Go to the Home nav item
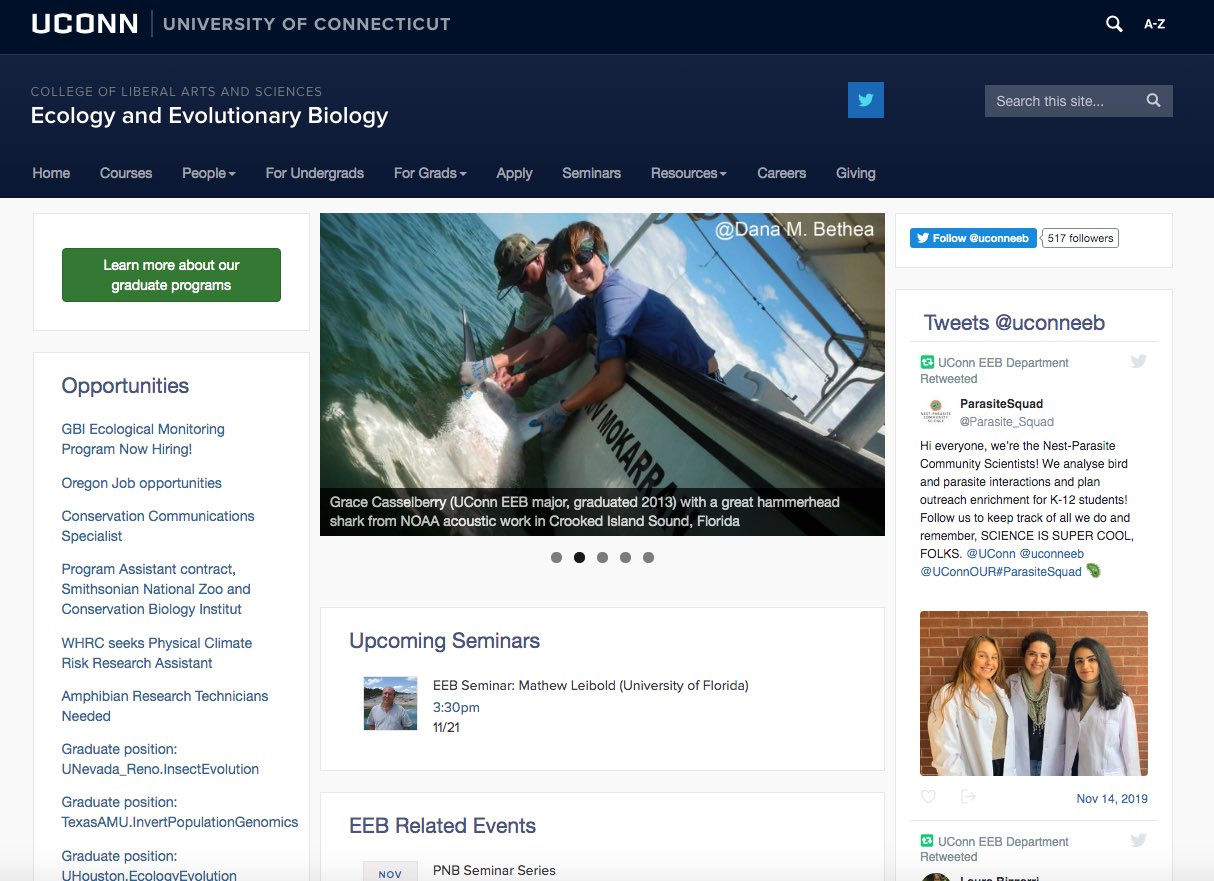This screenshot has height=881, width=1214. click(51, 173)
